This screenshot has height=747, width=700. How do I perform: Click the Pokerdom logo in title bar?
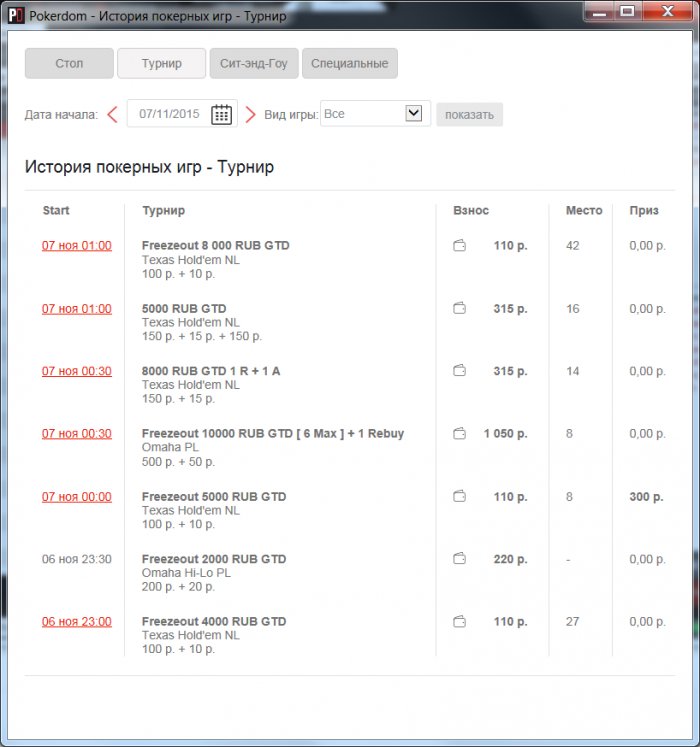(16, 15)
